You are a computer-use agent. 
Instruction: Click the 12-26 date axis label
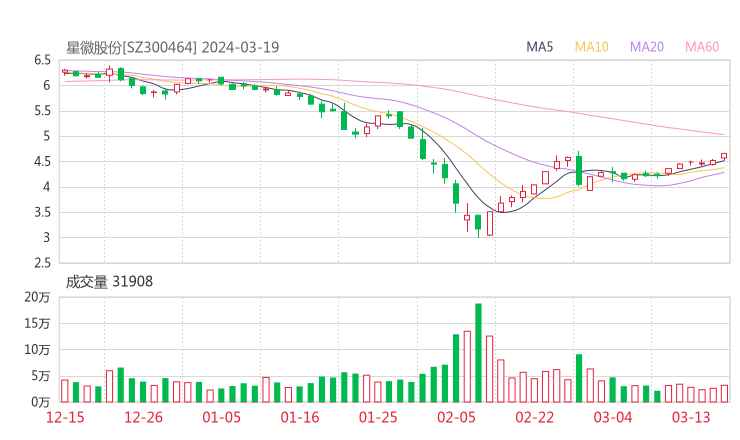coord(143,417)
